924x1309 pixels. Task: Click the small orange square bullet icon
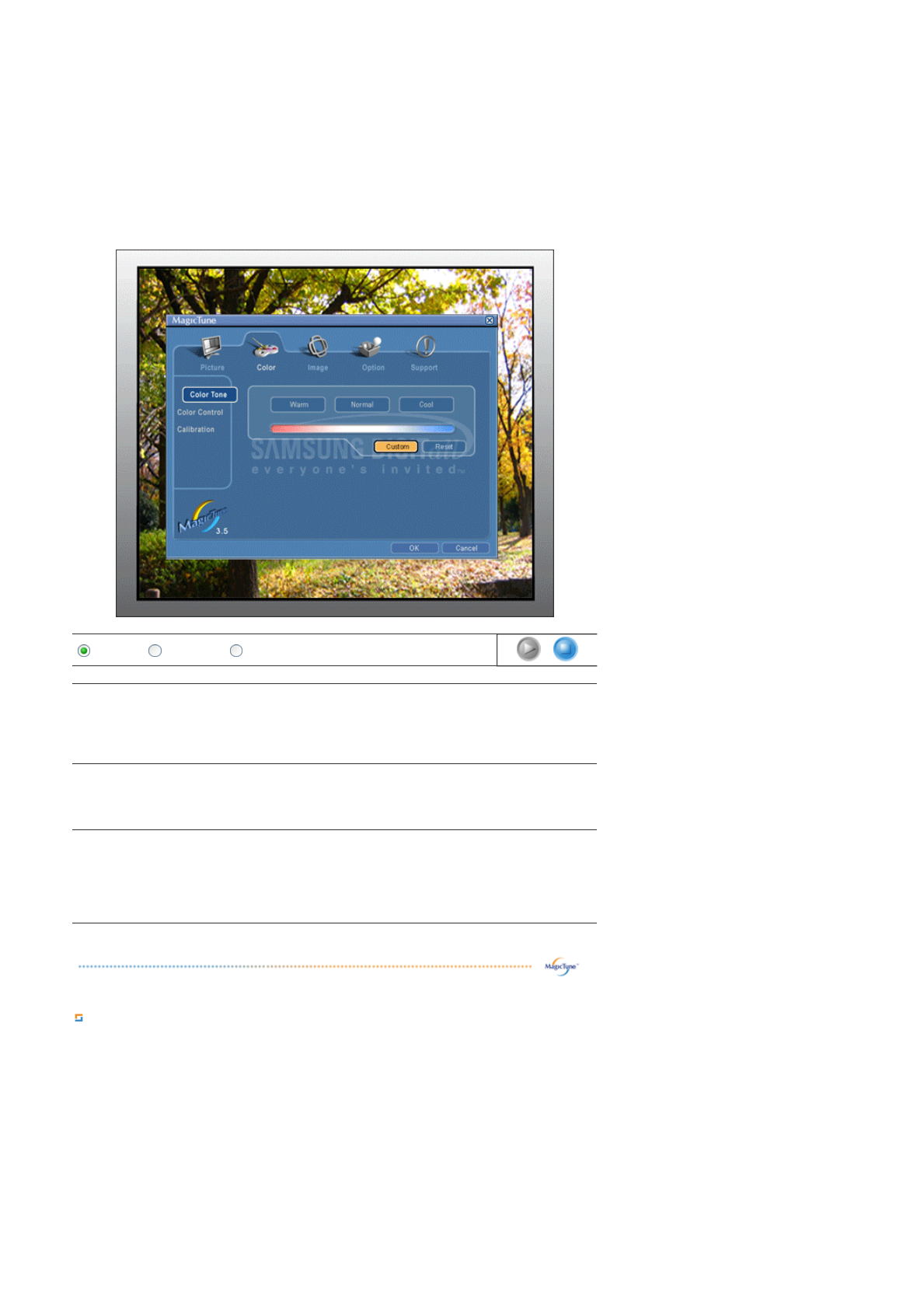pos(78,1018)
